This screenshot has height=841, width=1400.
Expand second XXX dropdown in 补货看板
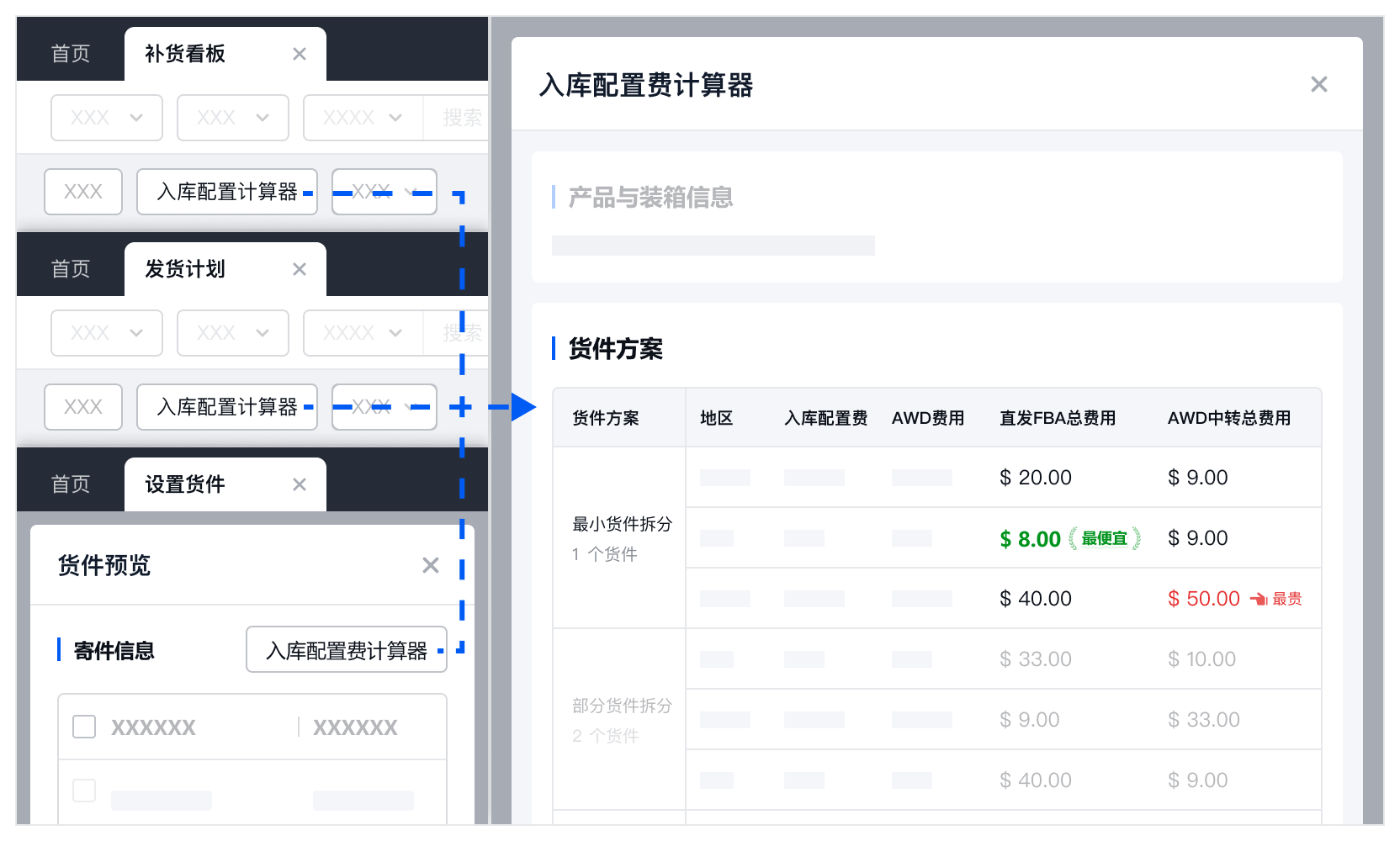pyautogui.click(x=233, y=118)
